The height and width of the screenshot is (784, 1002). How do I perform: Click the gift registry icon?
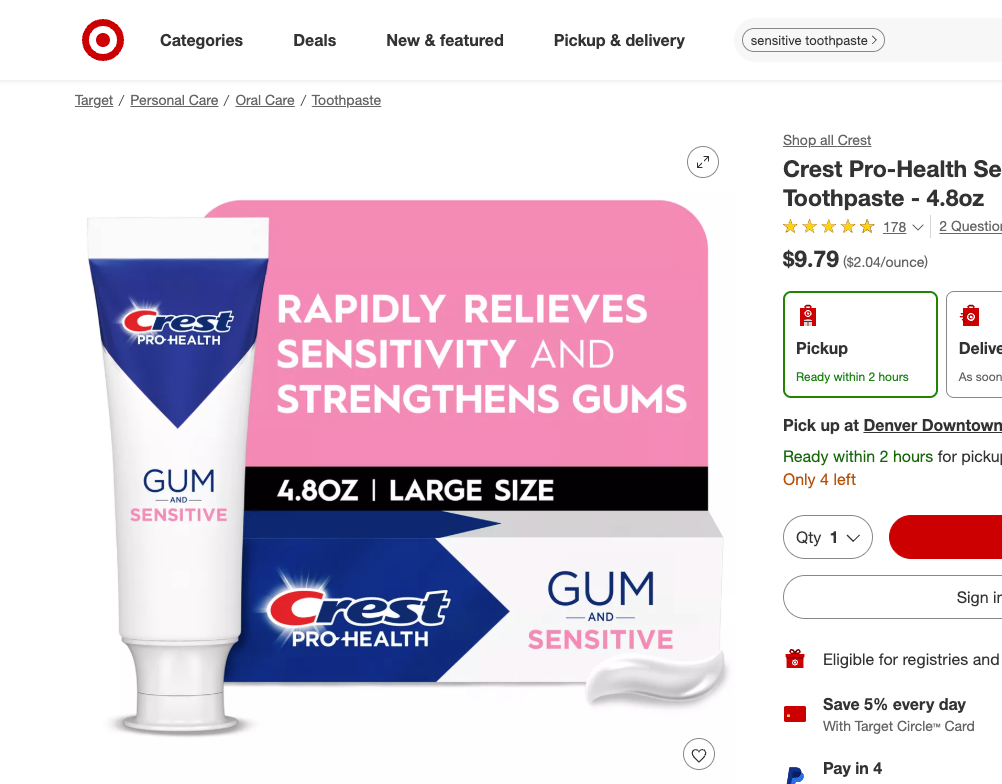(795, 659)
